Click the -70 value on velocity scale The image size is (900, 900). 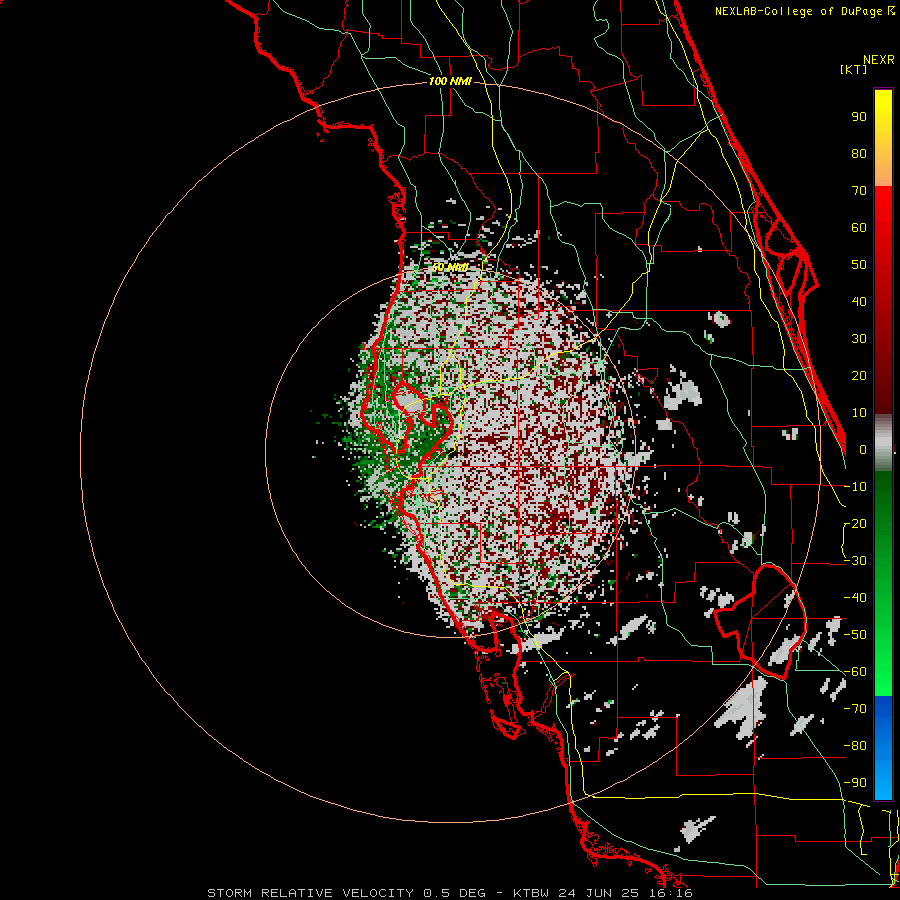pyautogui.click(x=855, y=709)
